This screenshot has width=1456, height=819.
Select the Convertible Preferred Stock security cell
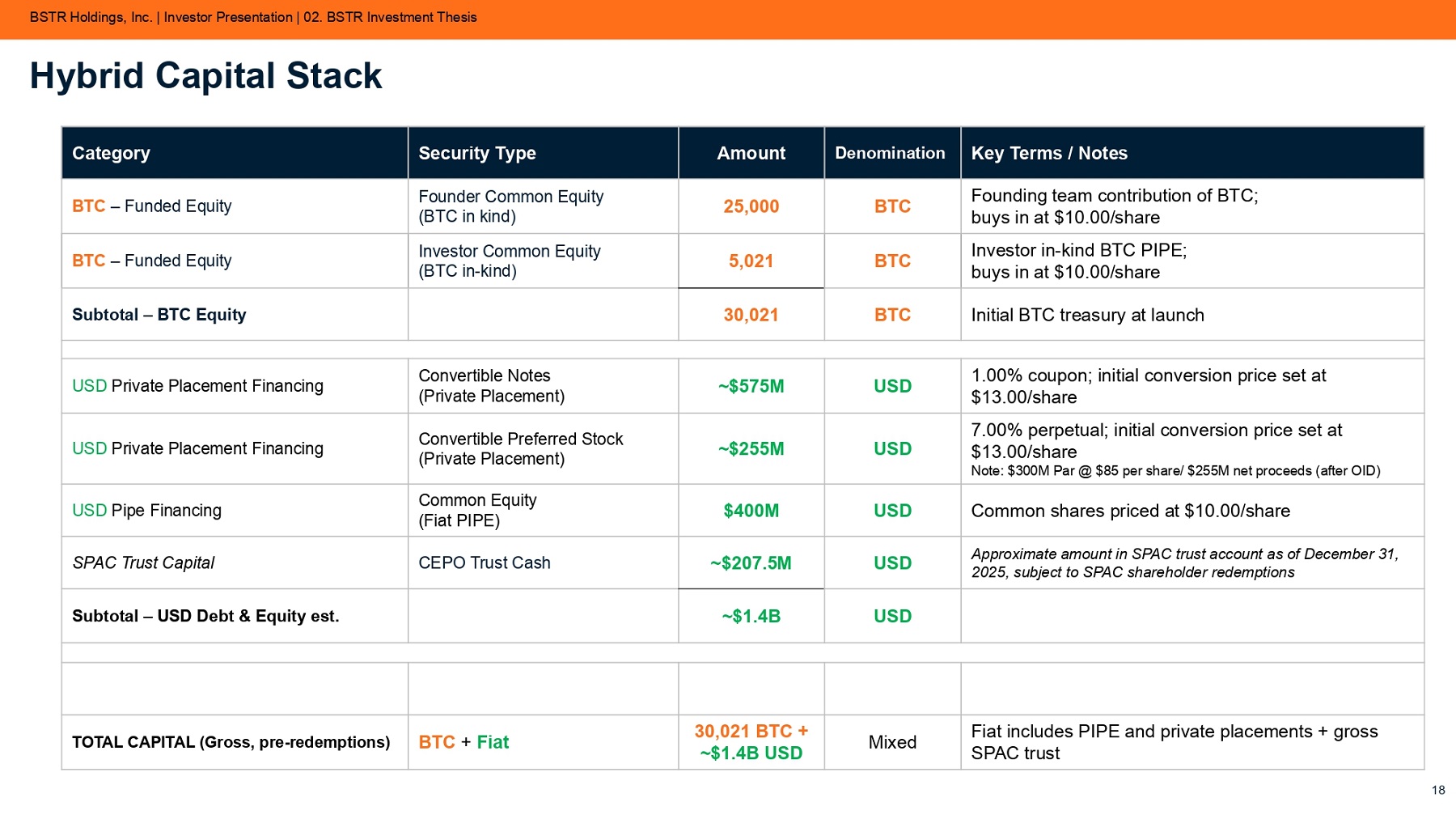[520, 448]
